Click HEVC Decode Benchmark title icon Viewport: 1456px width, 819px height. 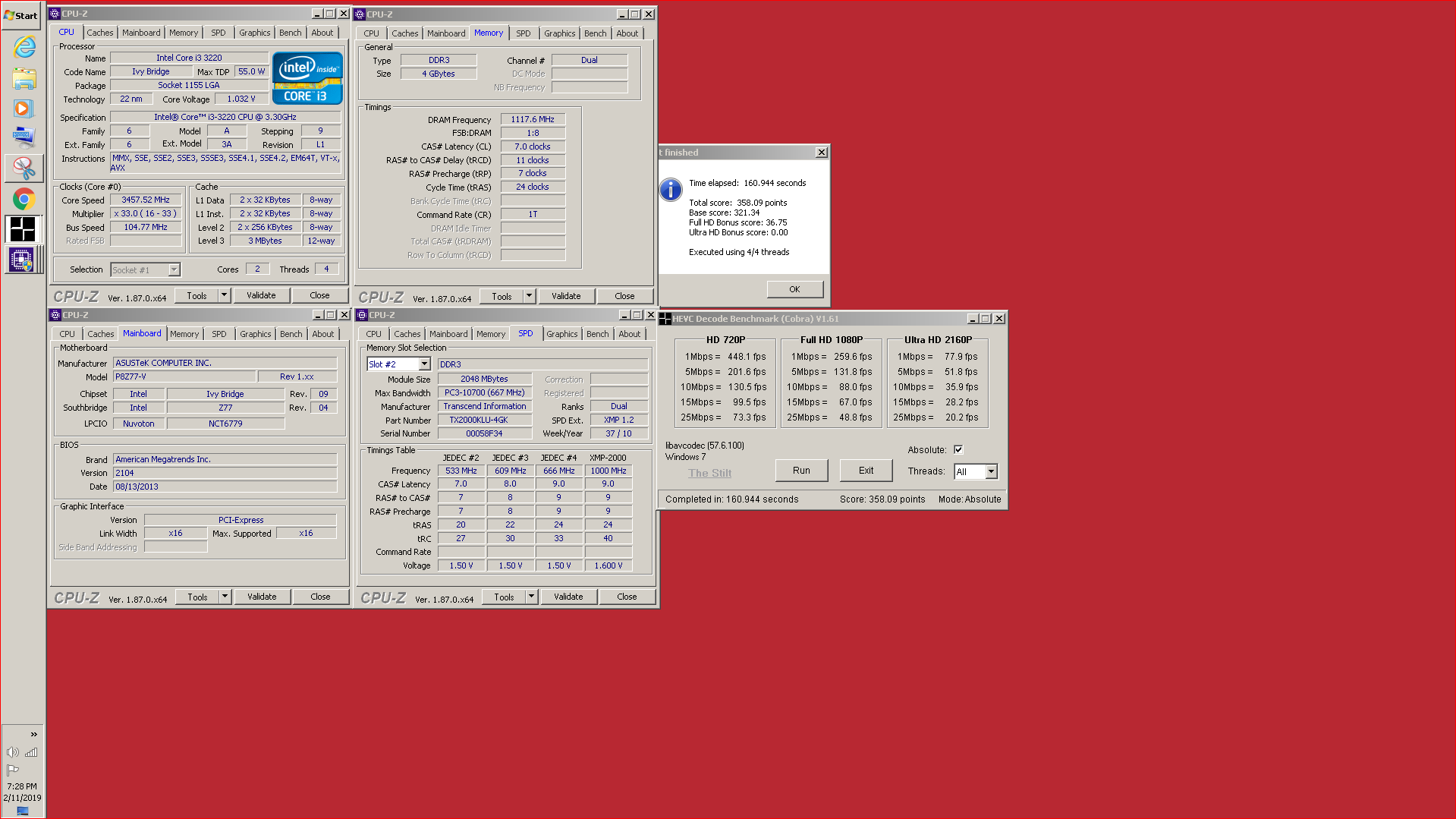coord(665,319)
